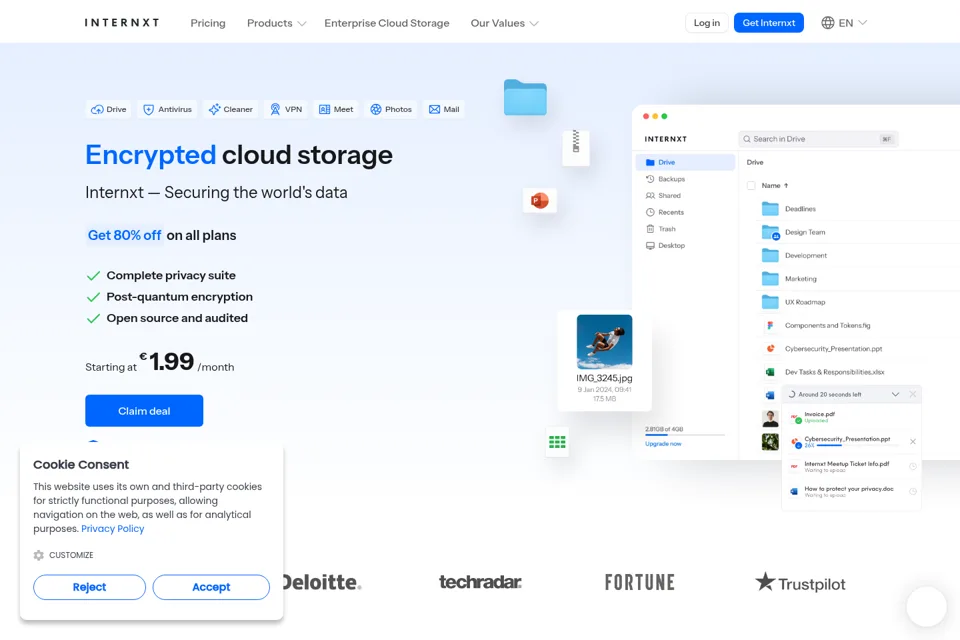Open the Cleaner product chip
The width and height of the screenshot is (960, 640).
click(x=230, y=109)
